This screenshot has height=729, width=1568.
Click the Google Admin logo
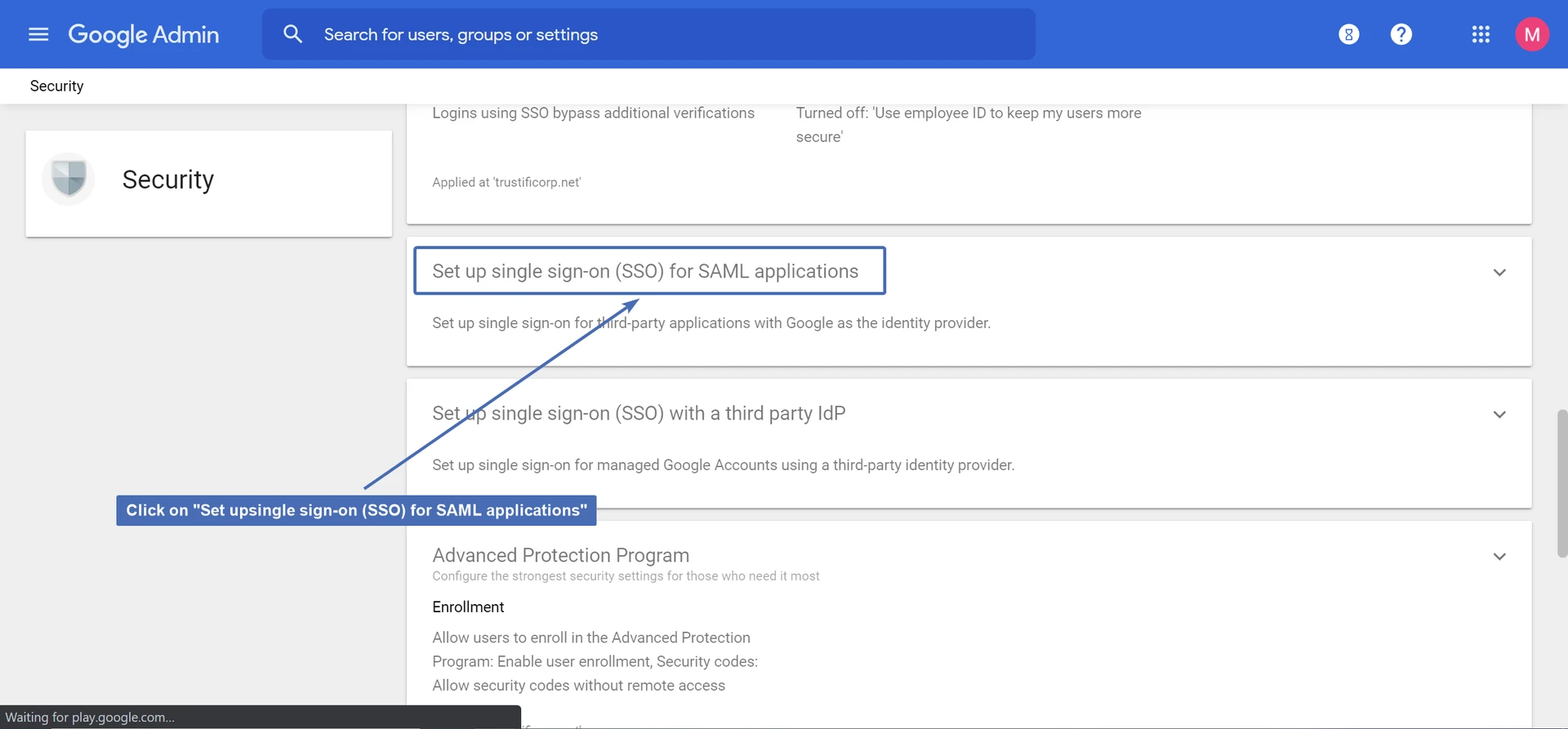[144, 34]
